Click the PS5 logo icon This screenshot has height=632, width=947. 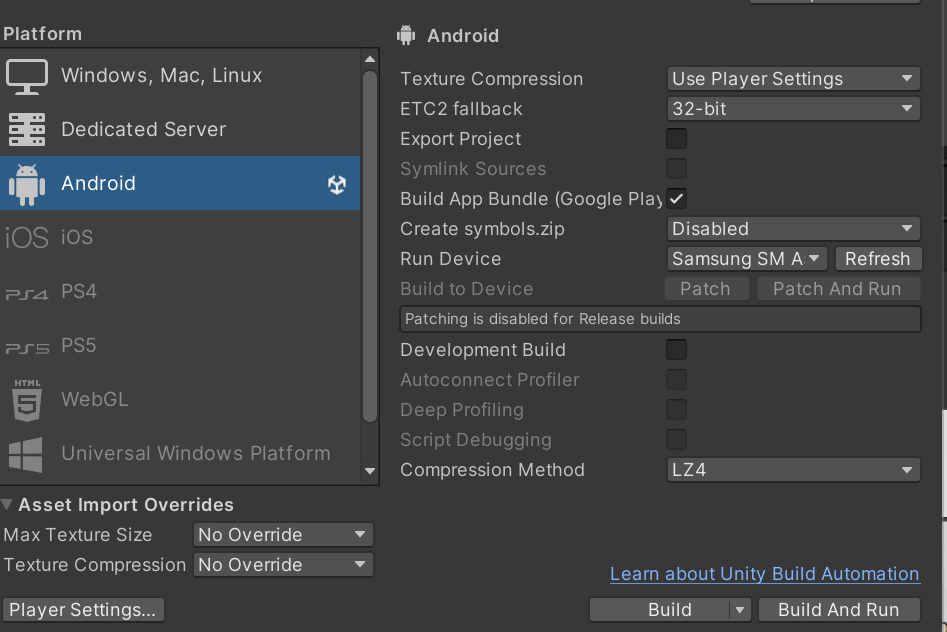[x=27, y=348]
